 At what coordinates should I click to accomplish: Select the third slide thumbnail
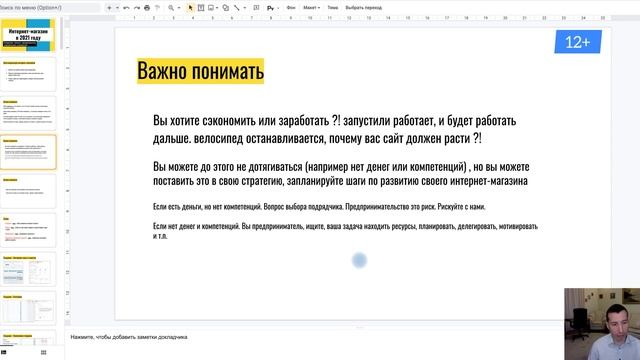(x=28, y=113)
